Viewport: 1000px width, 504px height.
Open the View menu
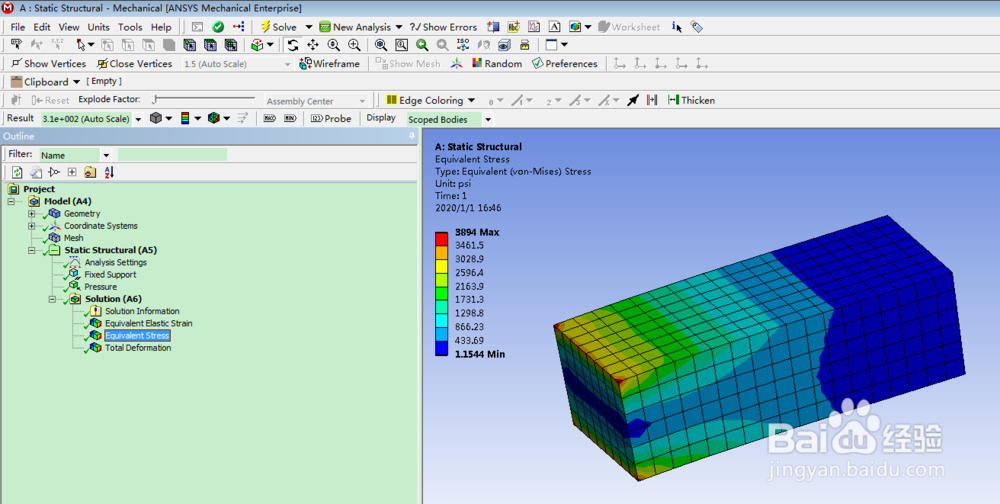[69, 27]
